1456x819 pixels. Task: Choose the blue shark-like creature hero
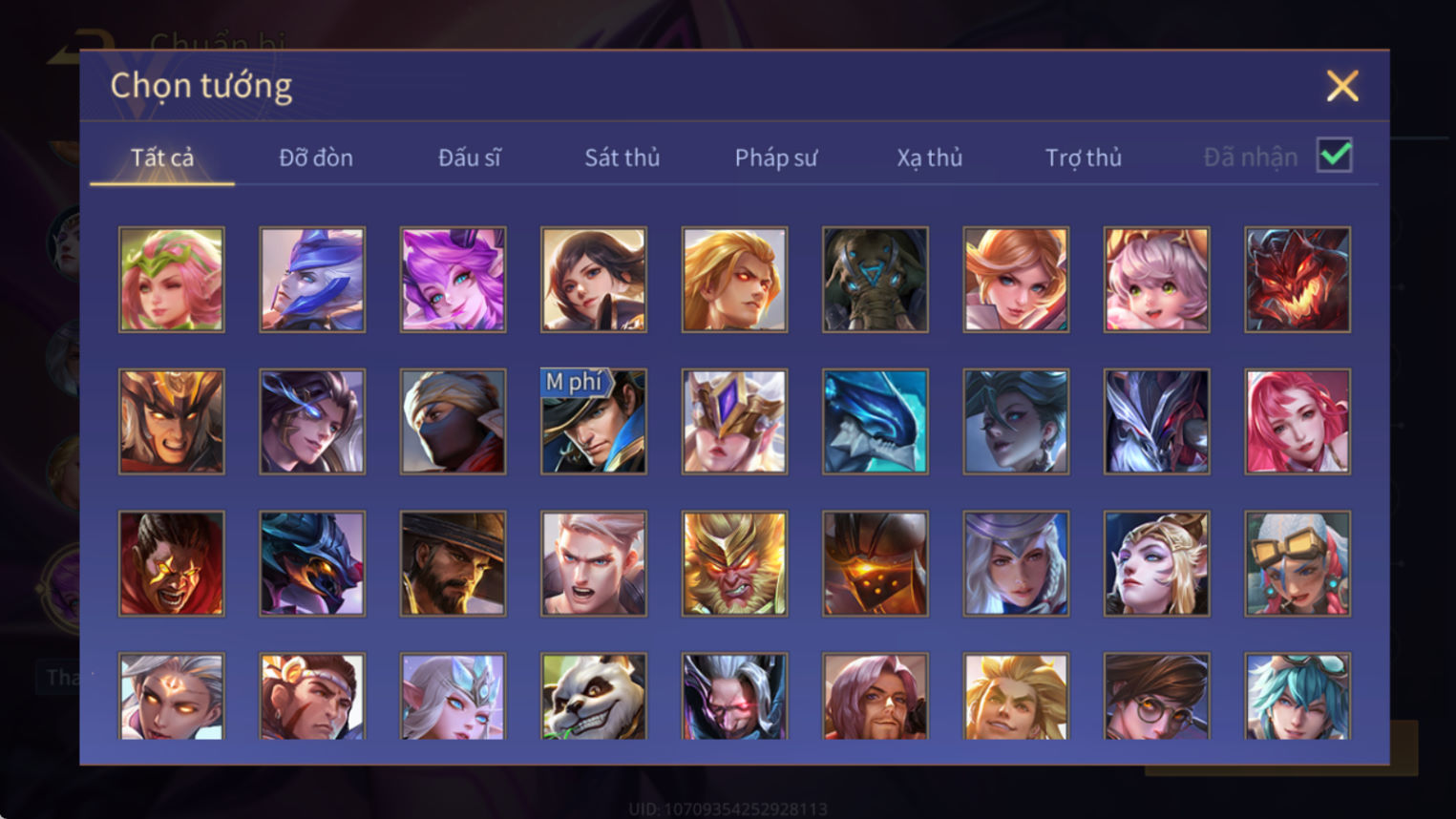pyautogui.click(x=876, y=421)
